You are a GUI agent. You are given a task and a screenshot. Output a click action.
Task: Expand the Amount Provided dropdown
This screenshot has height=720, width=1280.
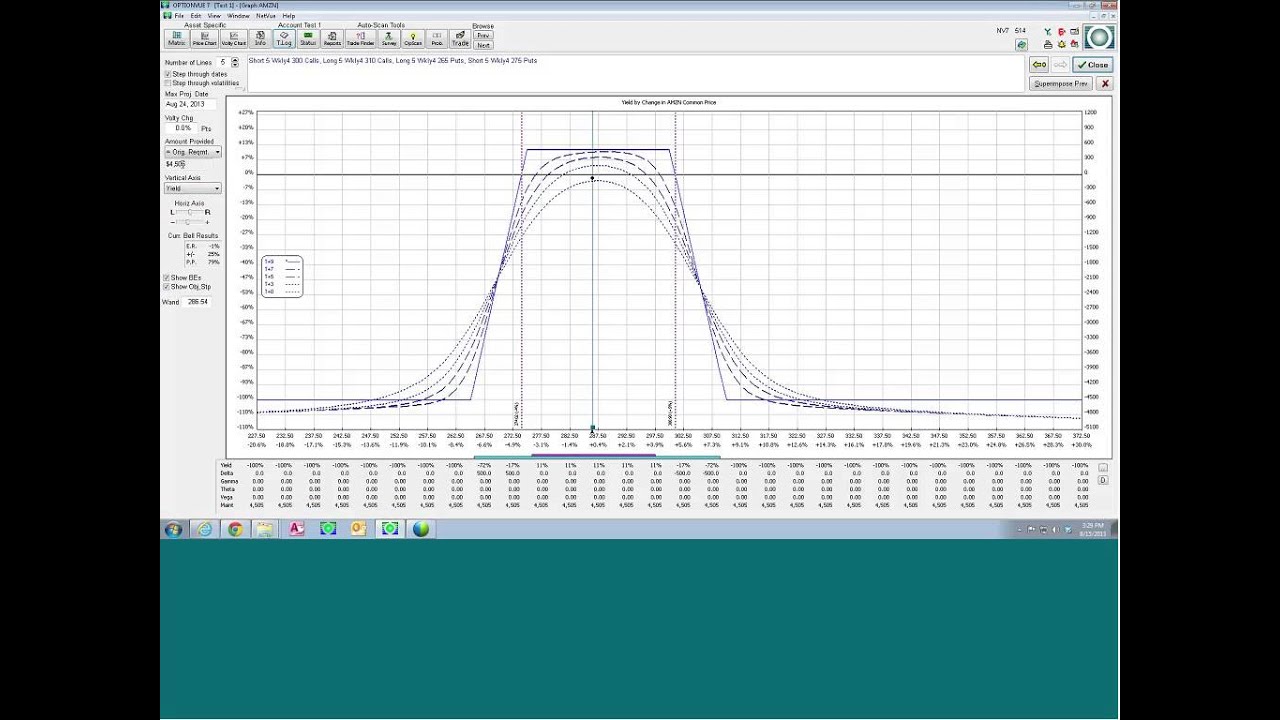(x=217, y=152)
